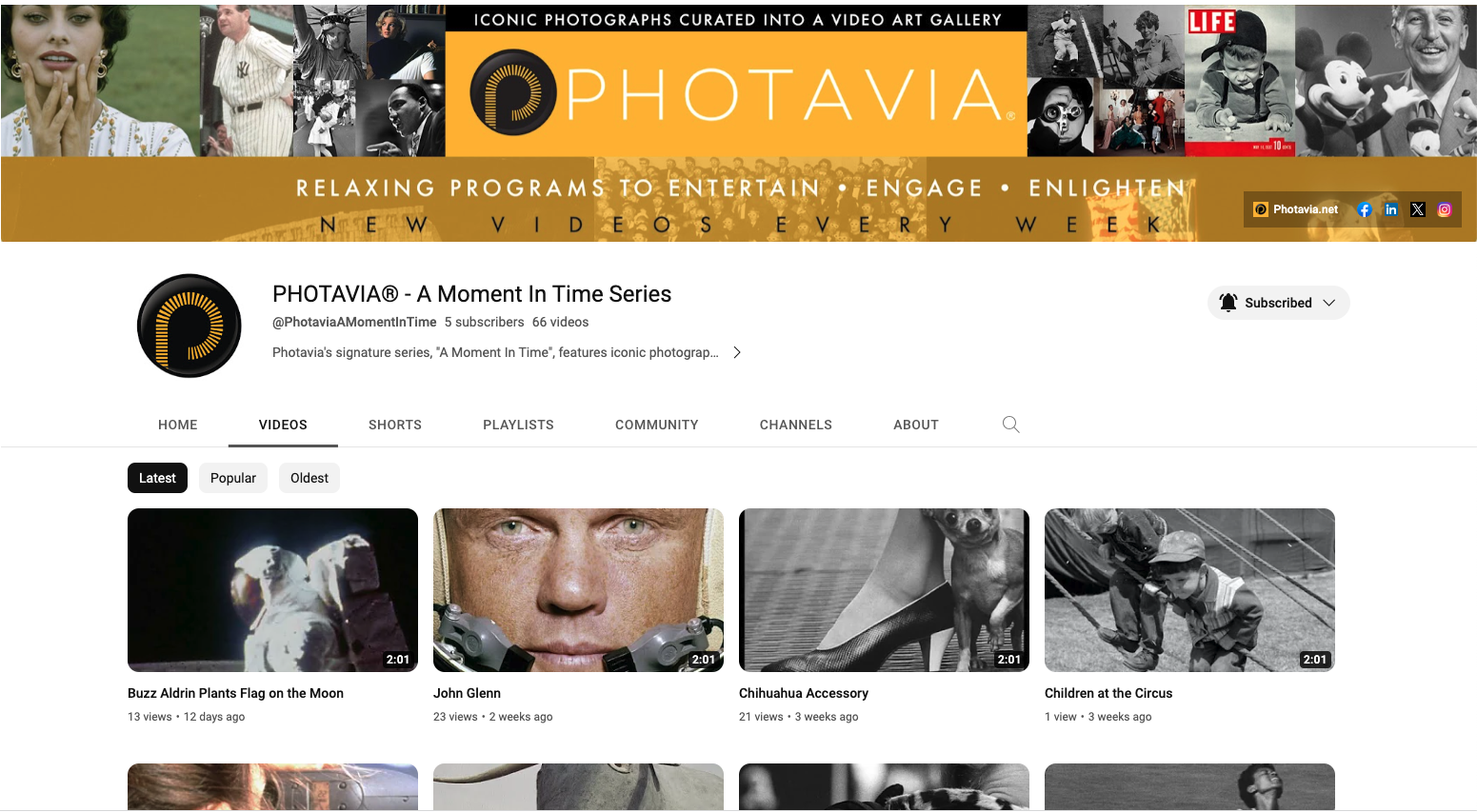Select the Popular sort chip

pos(233,478)
